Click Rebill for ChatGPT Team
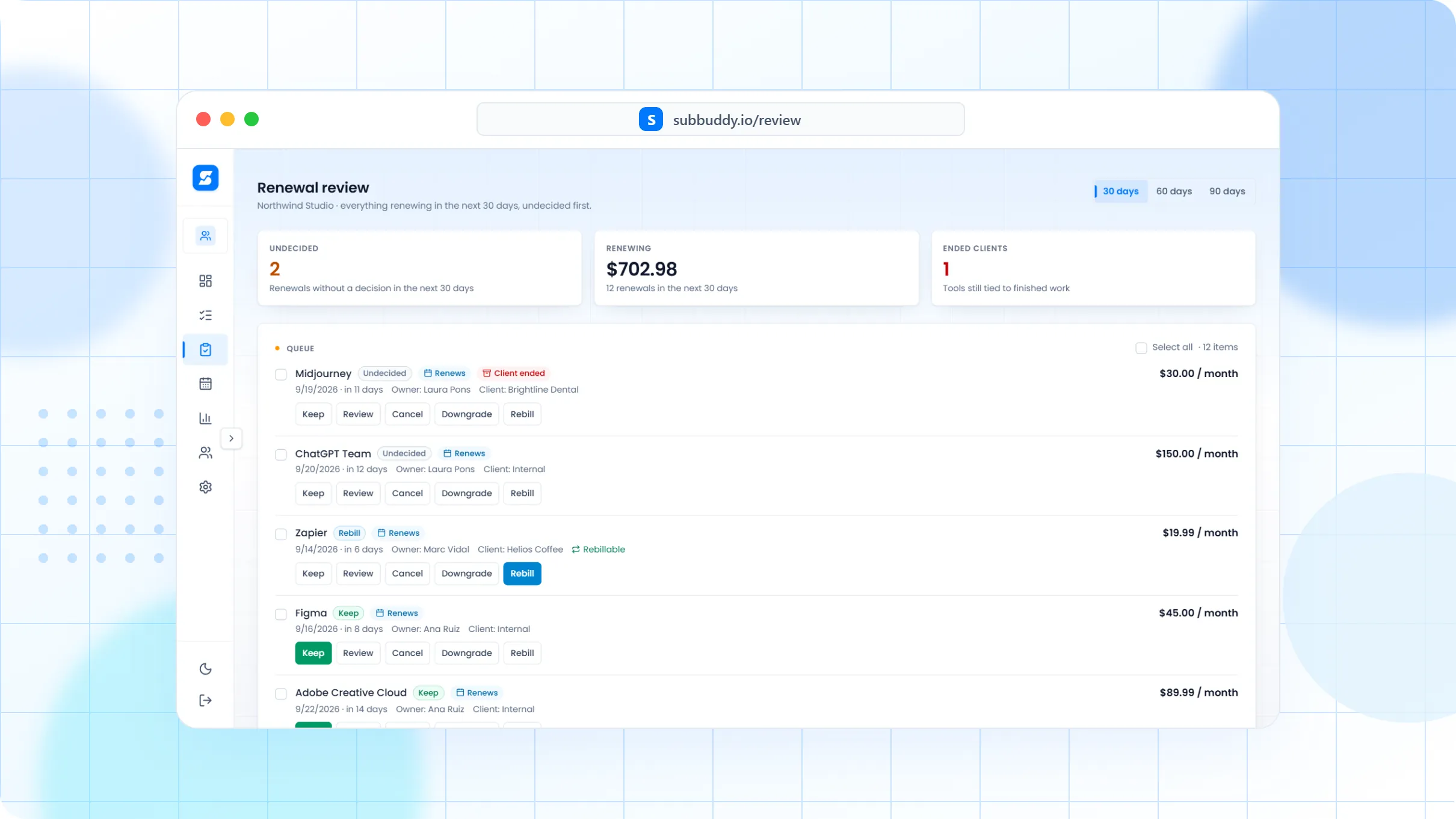 click(522, 493)
